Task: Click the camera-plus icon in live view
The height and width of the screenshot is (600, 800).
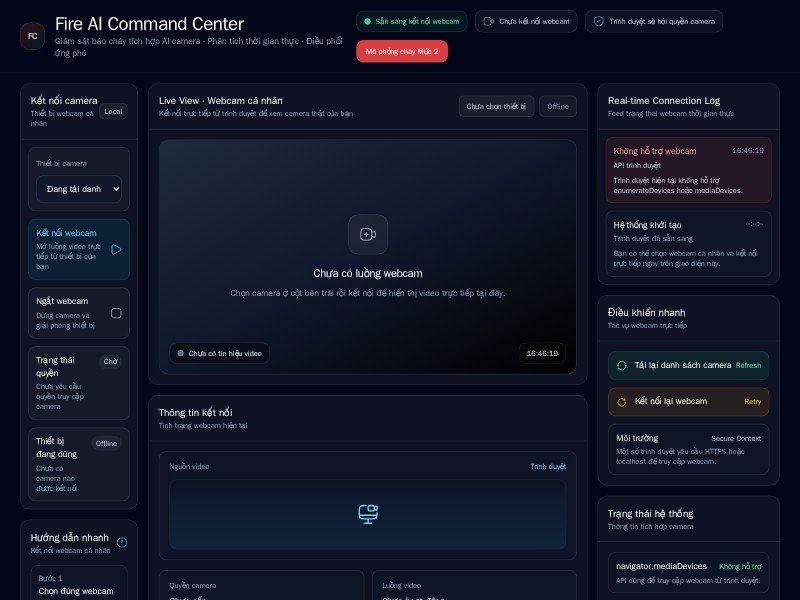Action: (x=367, y=234)
